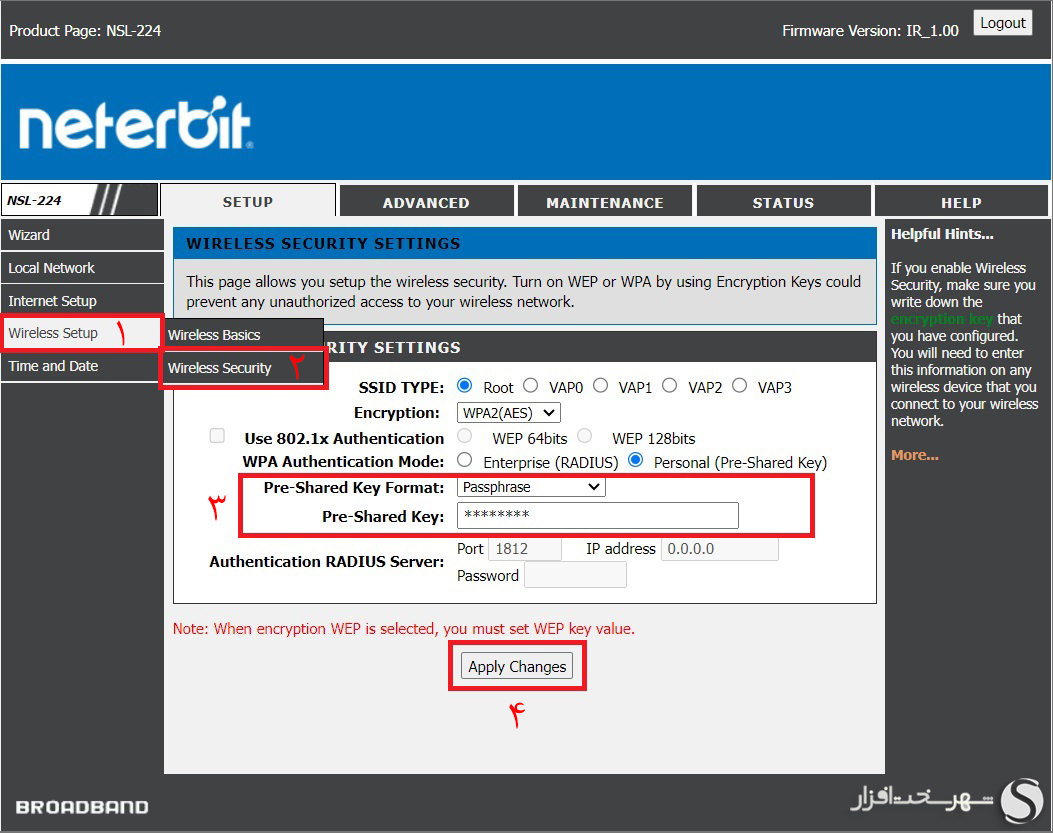1053x833 pixels.
Task: Follow the More... helpful hints link
Action: pyautogui.click(x=915, y=455)
